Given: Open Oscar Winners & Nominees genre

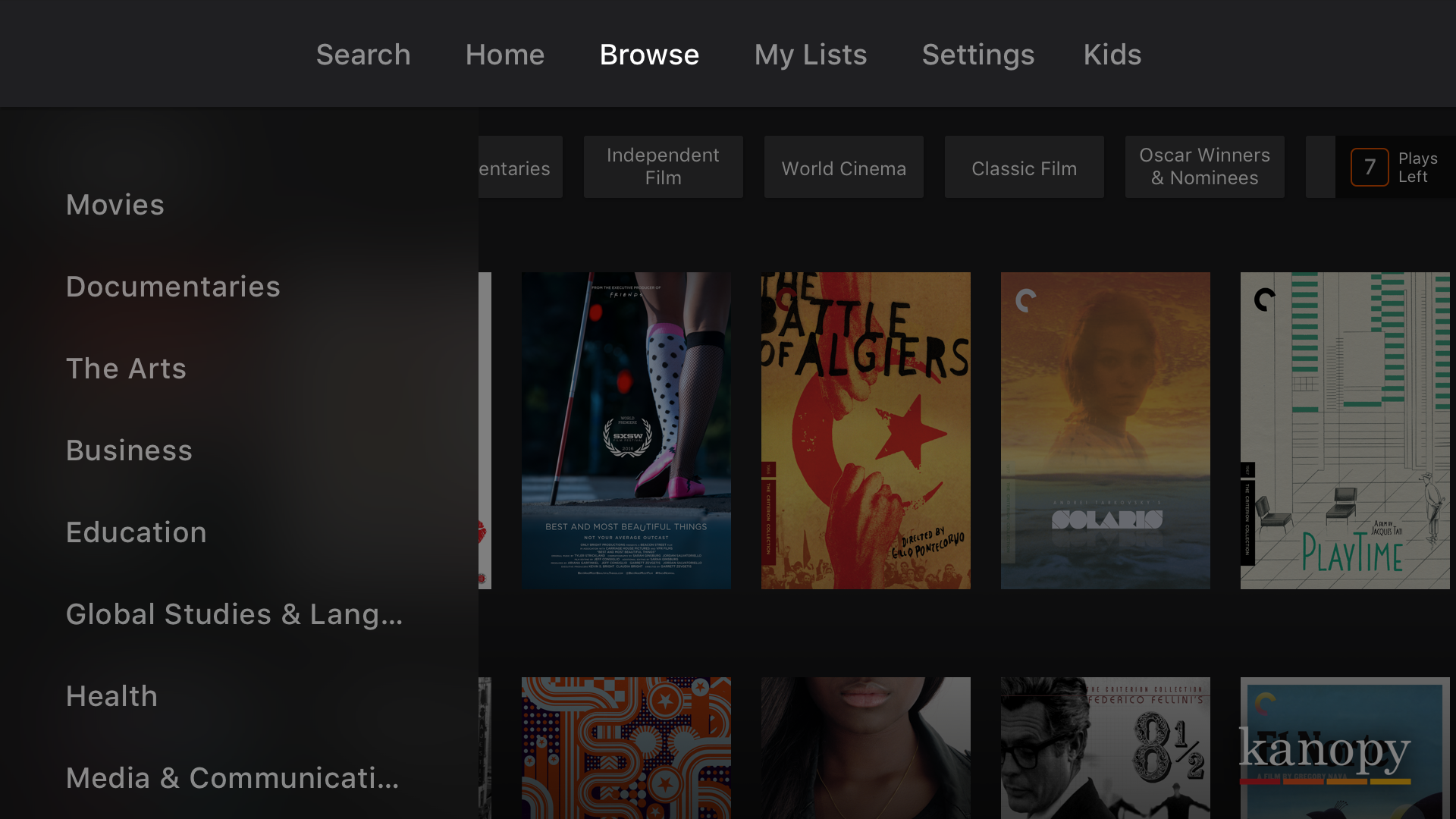Looking at the screenshot, I should pyautogui.click(x=1204, y=167).
